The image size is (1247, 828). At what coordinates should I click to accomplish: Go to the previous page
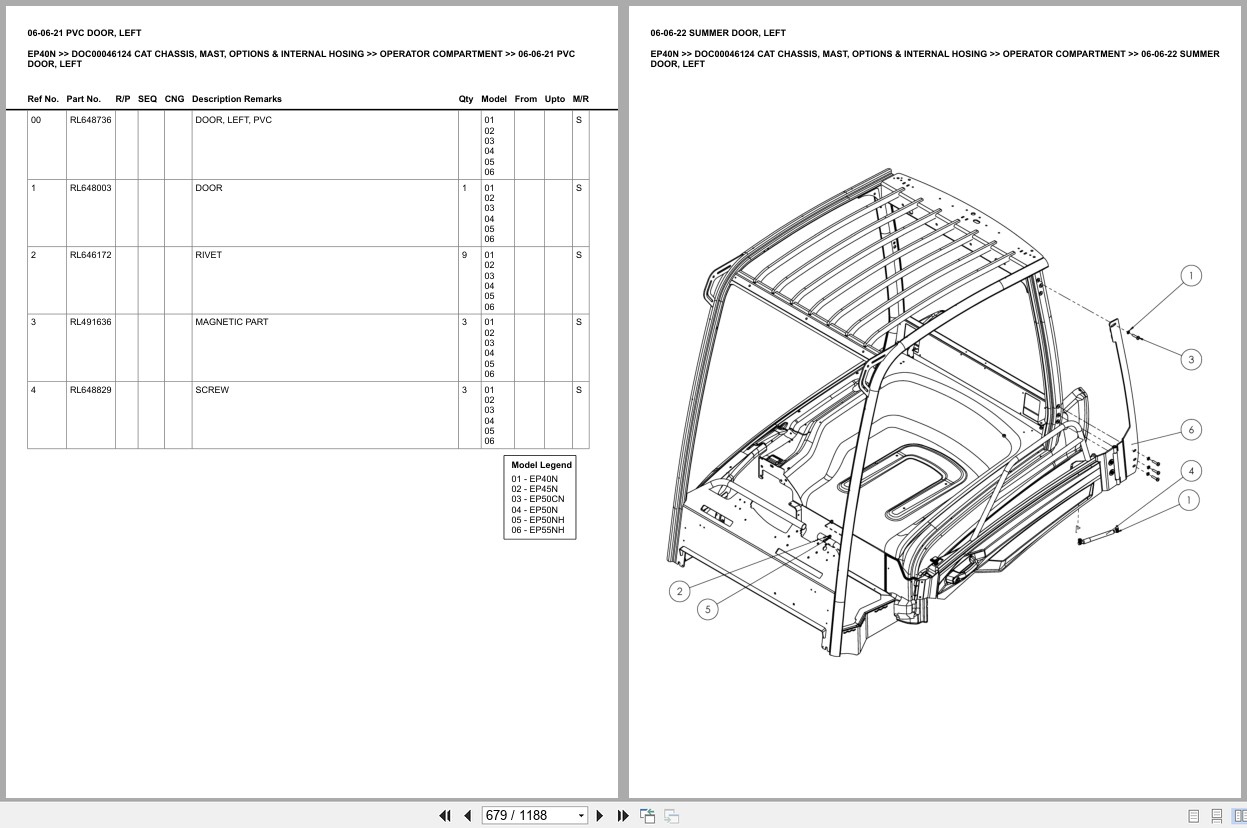coord(467,816)
